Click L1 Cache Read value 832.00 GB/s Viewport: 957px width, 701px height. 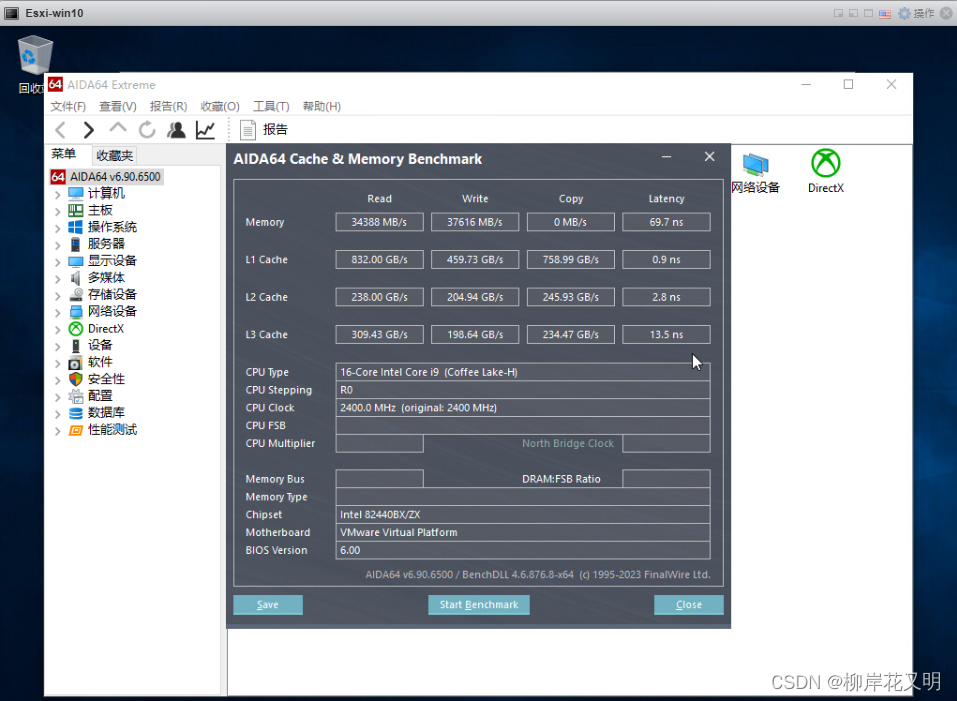coord(379,259)
